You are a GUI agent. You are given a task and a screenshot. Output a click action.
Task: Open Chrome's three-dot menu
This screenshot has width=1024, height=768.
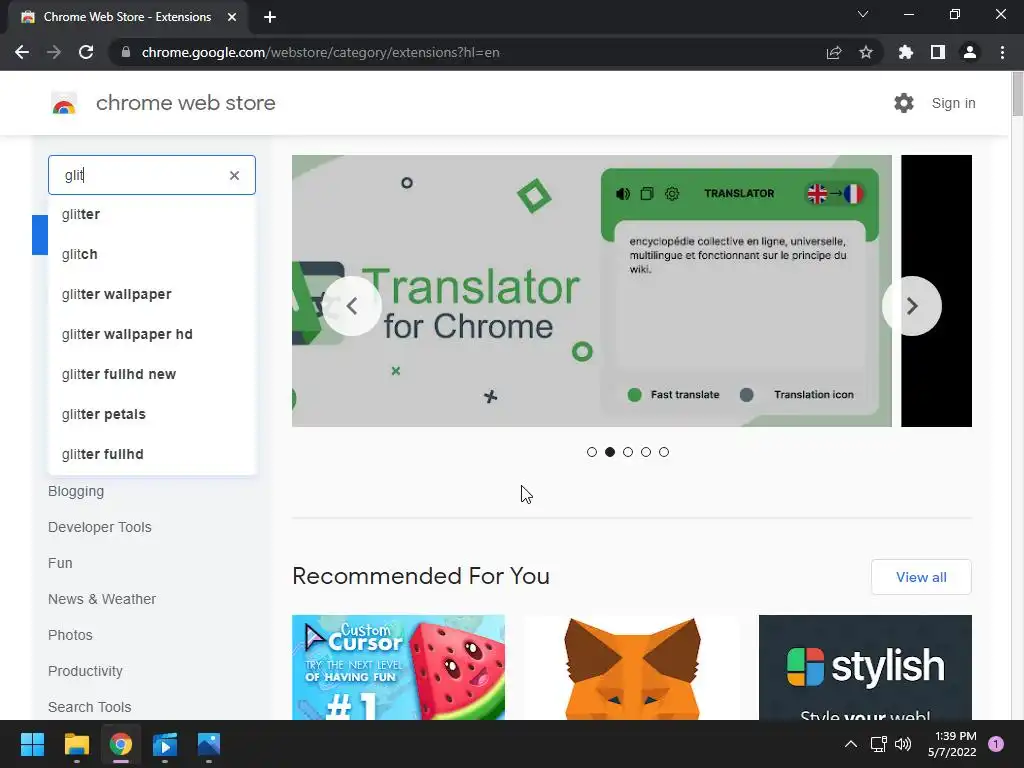(x=1002, y=52)
